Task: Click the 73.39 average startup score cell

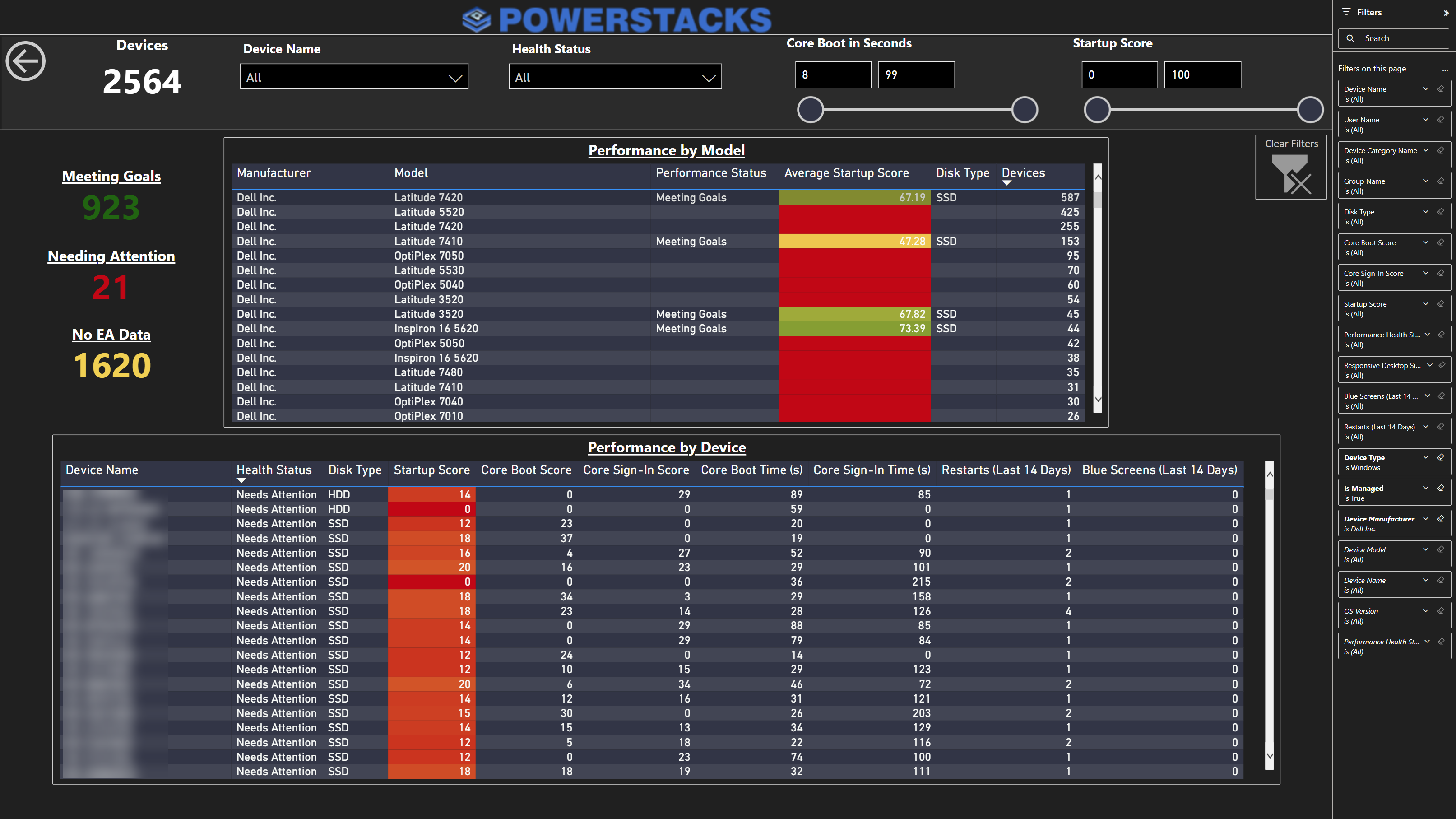Action: (855, 328)
